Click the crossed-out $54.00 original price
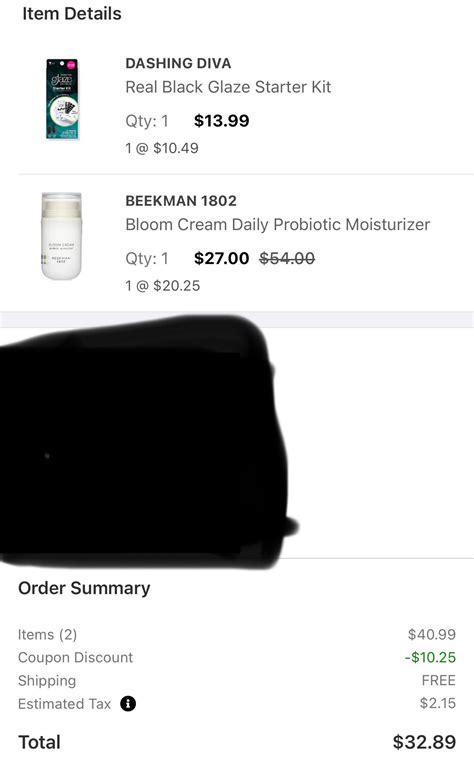The image size is (474, 770). (x=287, y=258)
